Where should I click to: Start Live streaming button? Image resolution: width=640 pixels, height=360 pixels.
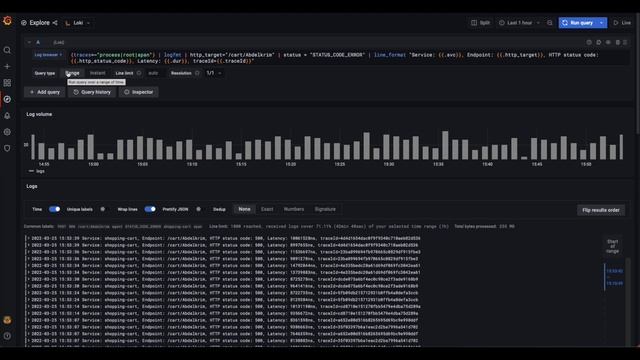click(x=622, y=23)
